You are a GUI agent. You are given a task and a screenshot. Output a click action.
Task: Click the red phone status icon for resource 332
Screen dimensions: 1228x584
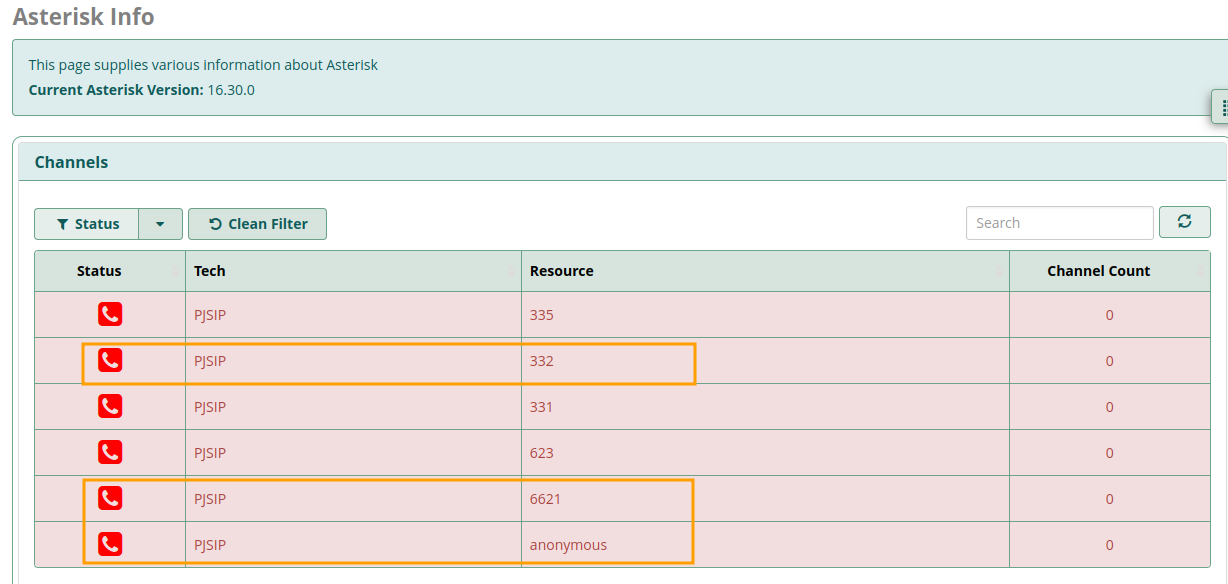[110, 360]
